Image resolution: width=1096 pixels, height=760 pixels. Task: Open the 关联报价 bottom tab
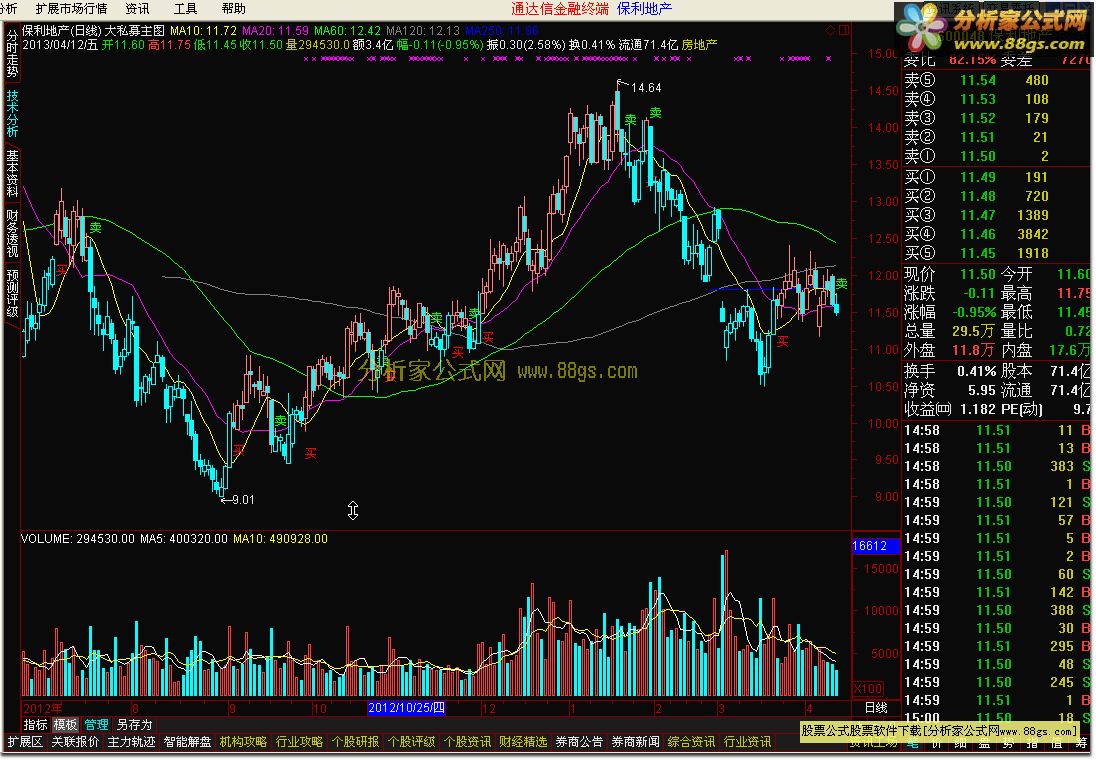click(x=75, y=742)
